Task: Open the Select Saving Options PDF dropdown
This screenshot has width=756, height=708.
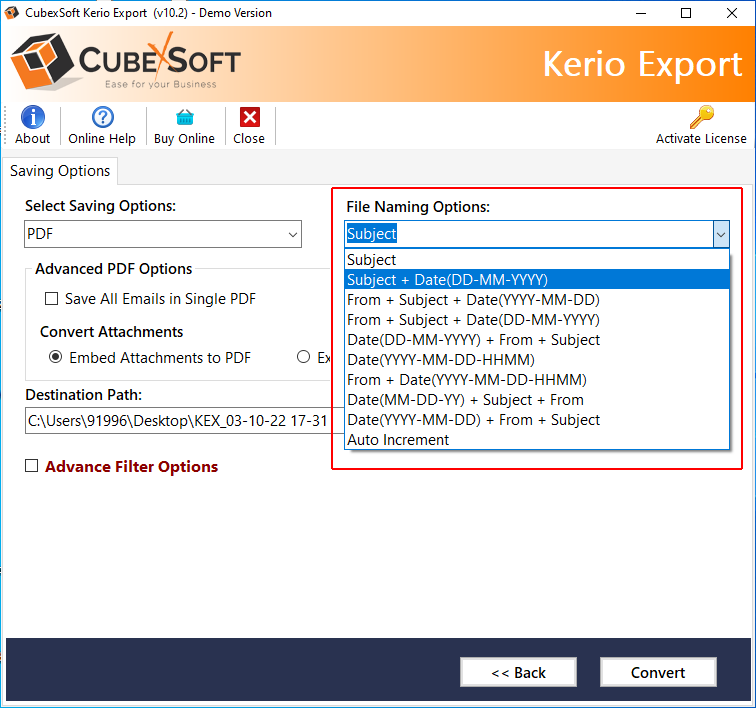Action: click(163, 234)
